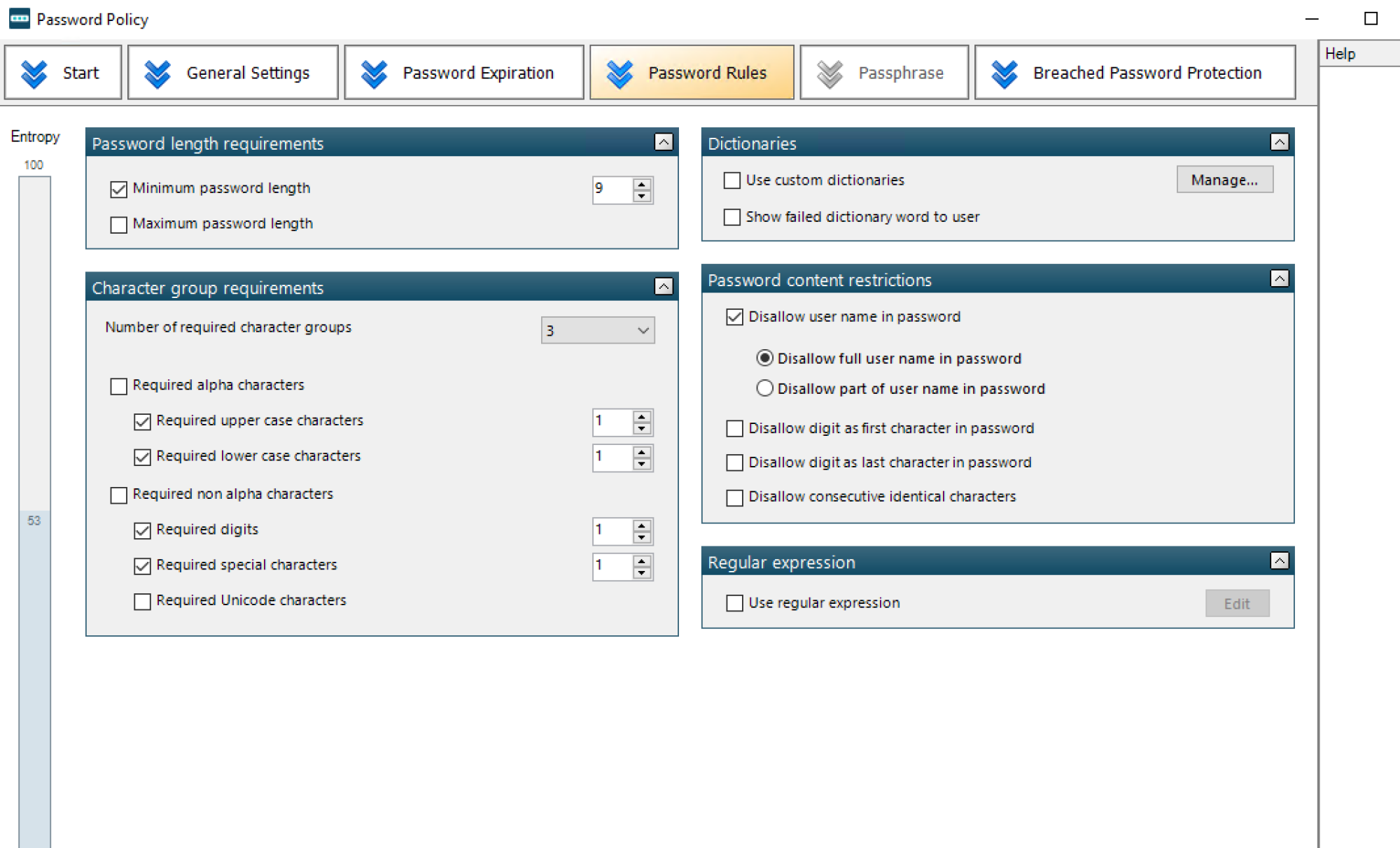This screenshot has width=1400, height=848.
Task: Click the Entropy meter bar
Action: tap(34, 490)
